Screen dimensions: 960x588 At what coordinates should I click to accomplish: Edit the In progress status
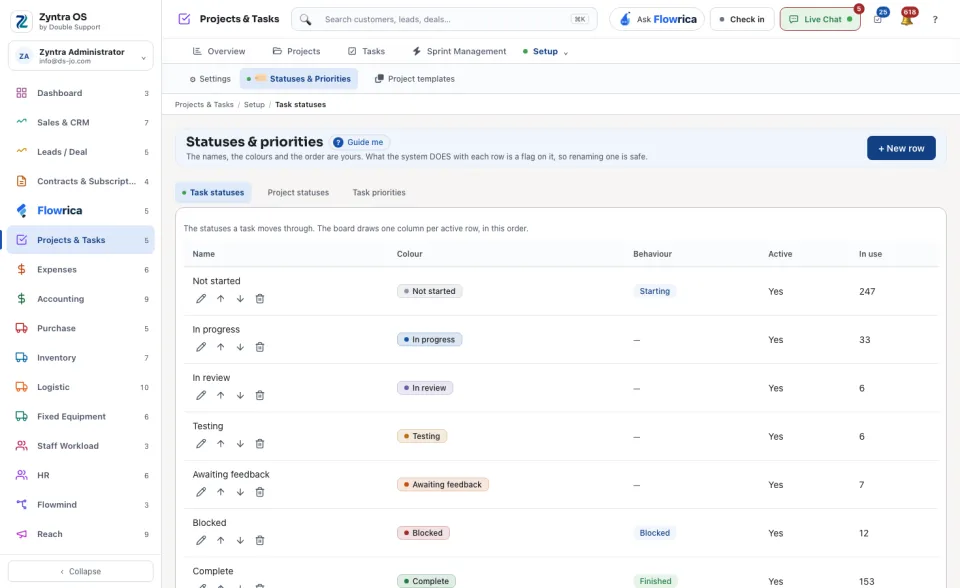pos(201,347)
